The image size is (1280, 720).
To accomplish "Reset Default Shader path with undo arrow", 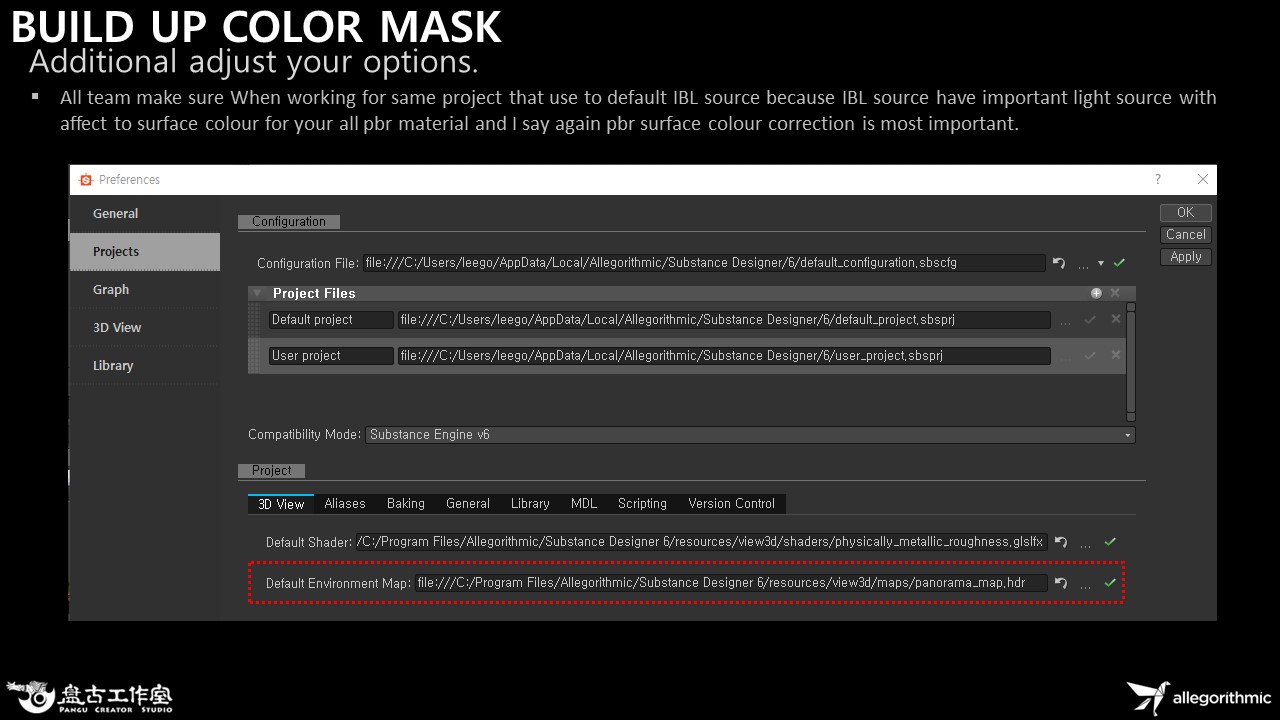I will [1061, 542].
